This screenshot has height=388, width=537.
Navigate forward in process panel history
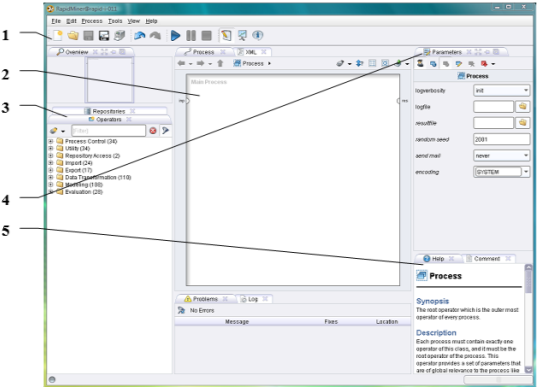(x=201, y=63)
